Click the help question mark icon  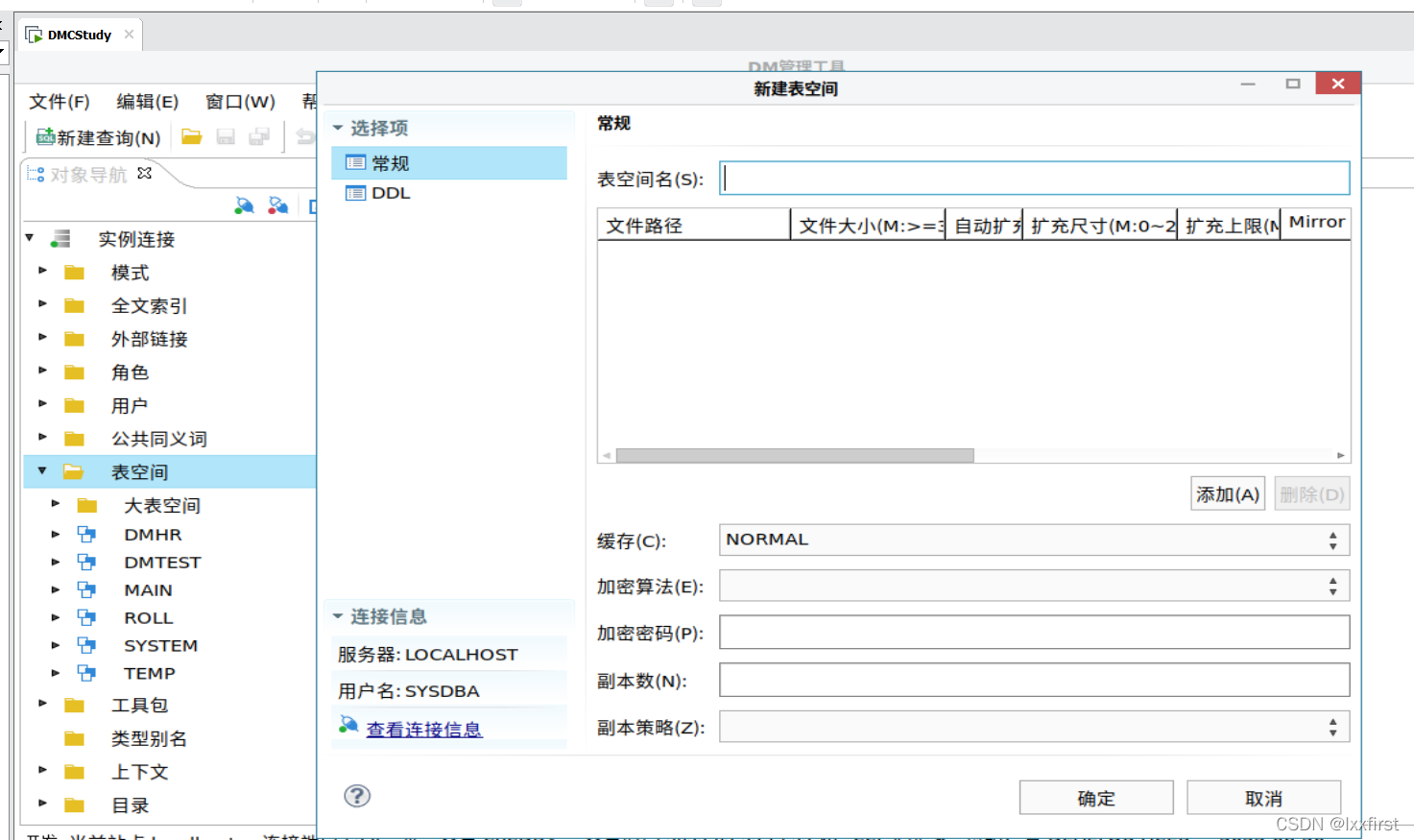pyautogui.click(x=357, y=796)
